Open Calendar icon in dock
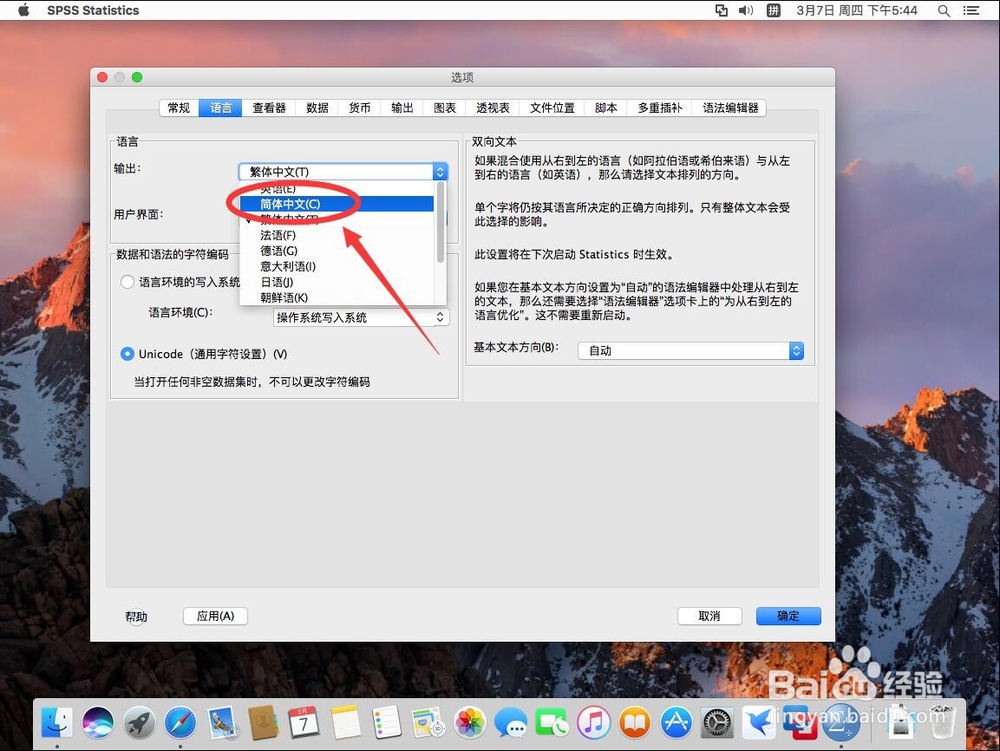This screenshot has height=751, width=1000. 304,722
